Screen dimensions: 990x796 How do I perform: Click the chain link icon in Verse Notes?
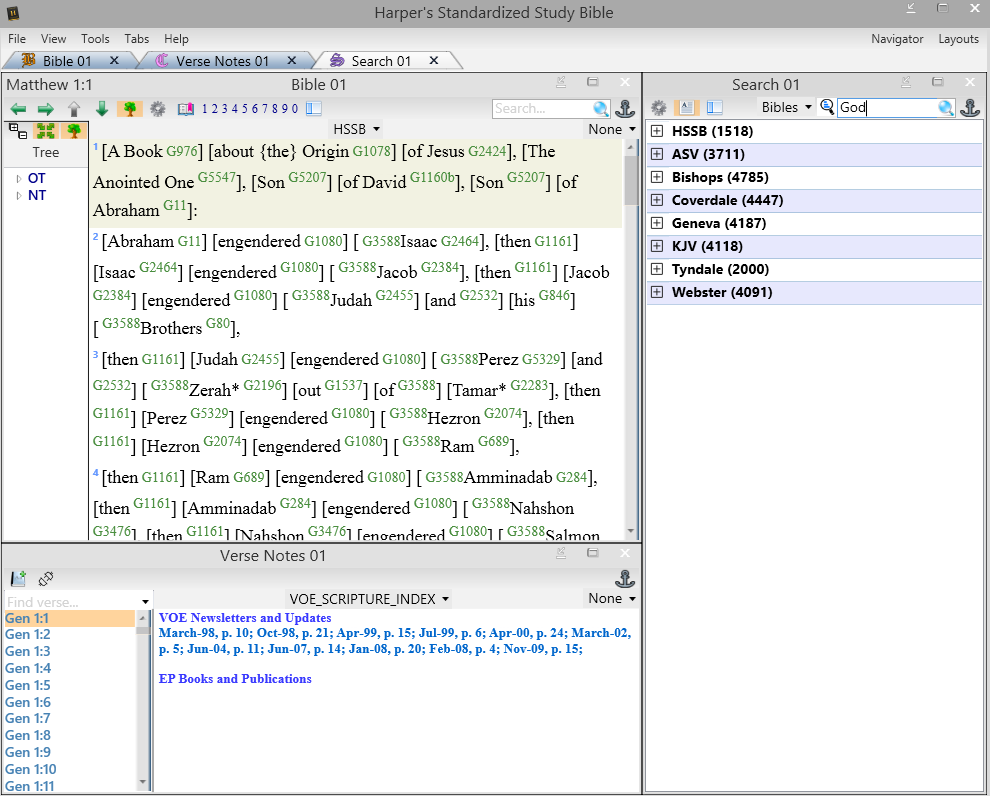click(x=45, y=578)
